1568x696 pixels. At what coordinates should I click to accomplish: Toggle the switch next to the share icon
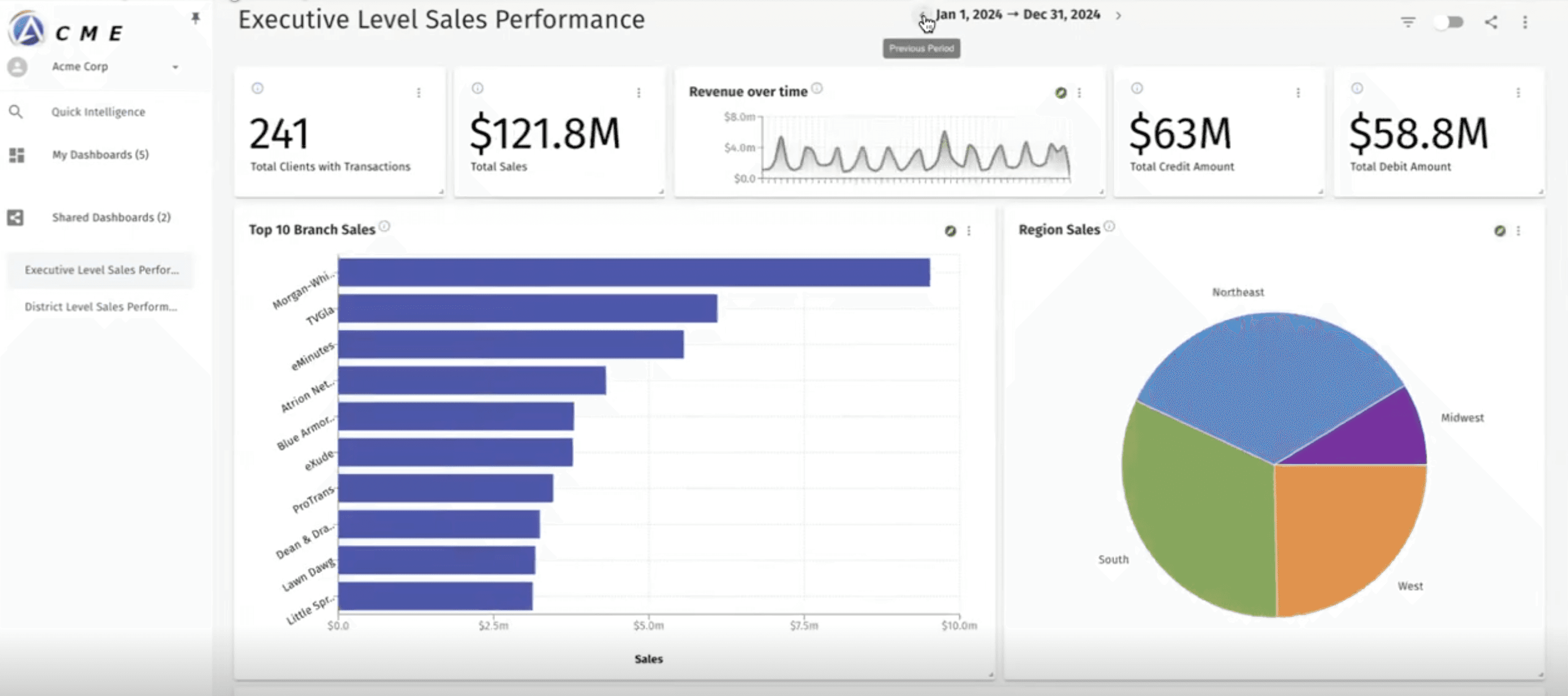pos(1449,22)
